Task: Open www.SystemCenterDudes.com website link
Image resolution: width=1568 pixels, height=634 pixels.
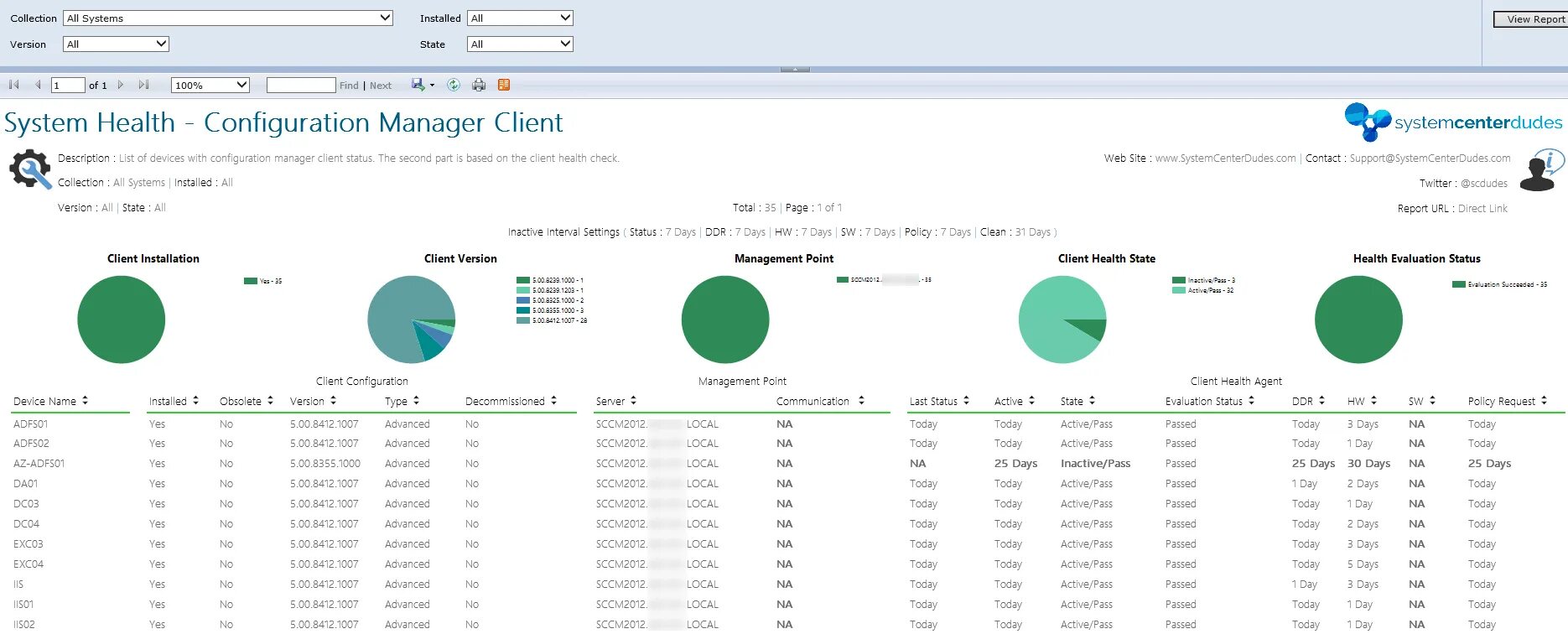Action: pyautogui.click(x=1225, y=158)
